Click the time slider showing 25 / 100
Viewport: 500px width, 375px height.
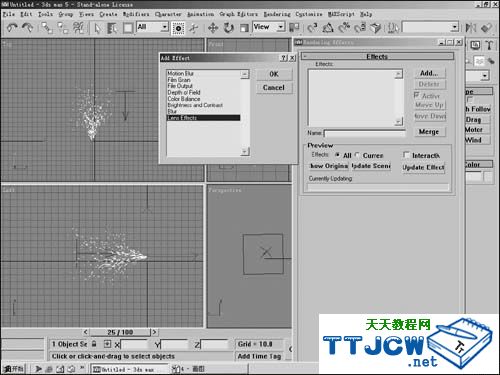120,332
